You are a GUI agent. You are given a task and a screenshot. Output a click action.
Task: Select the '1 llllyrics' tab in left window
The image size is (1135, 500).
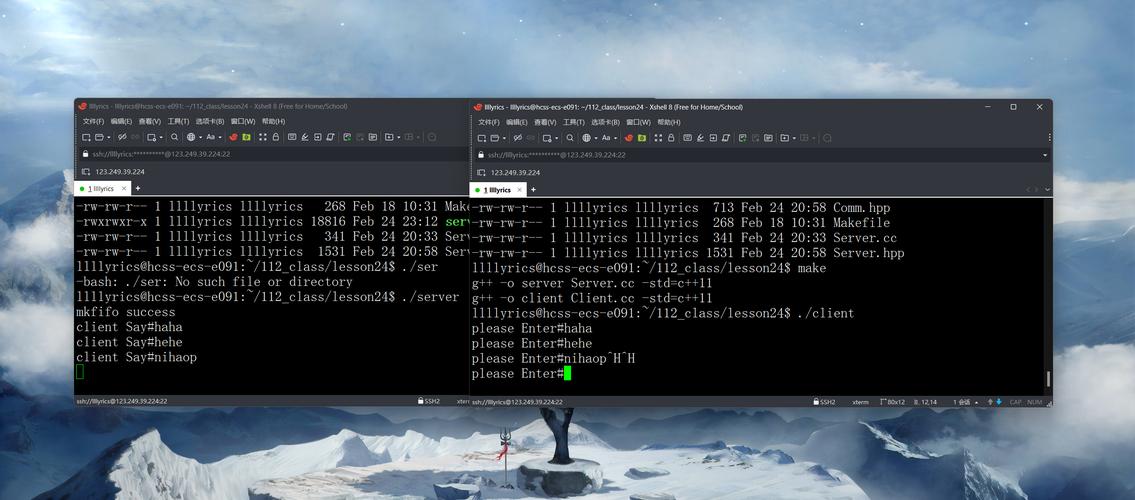[x=100, y=189]
